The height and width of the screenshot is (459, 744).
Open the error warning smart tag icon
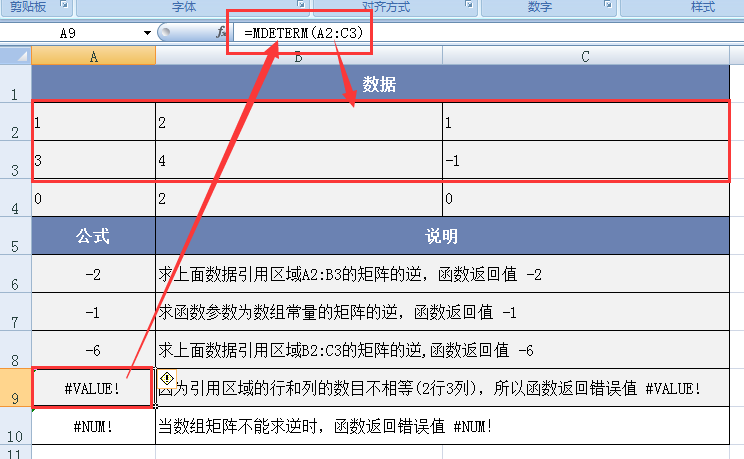pyautogui.click(x=167, y=378)
